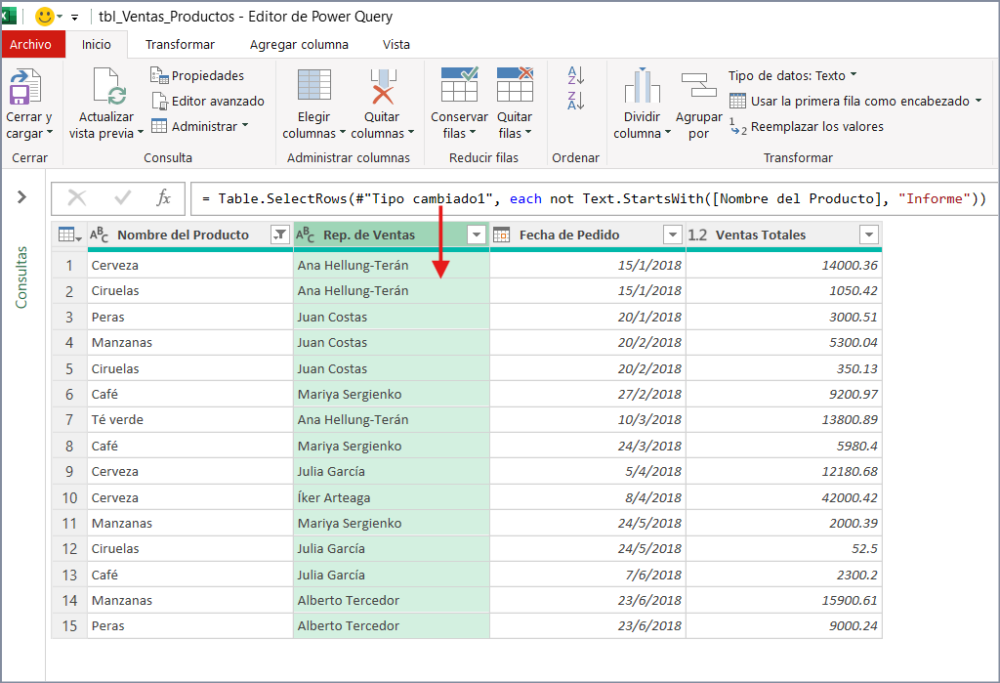Viewport: 1000px width, 683px height.
Task: Open the Editor avanzado
Action: coord(208,101)
